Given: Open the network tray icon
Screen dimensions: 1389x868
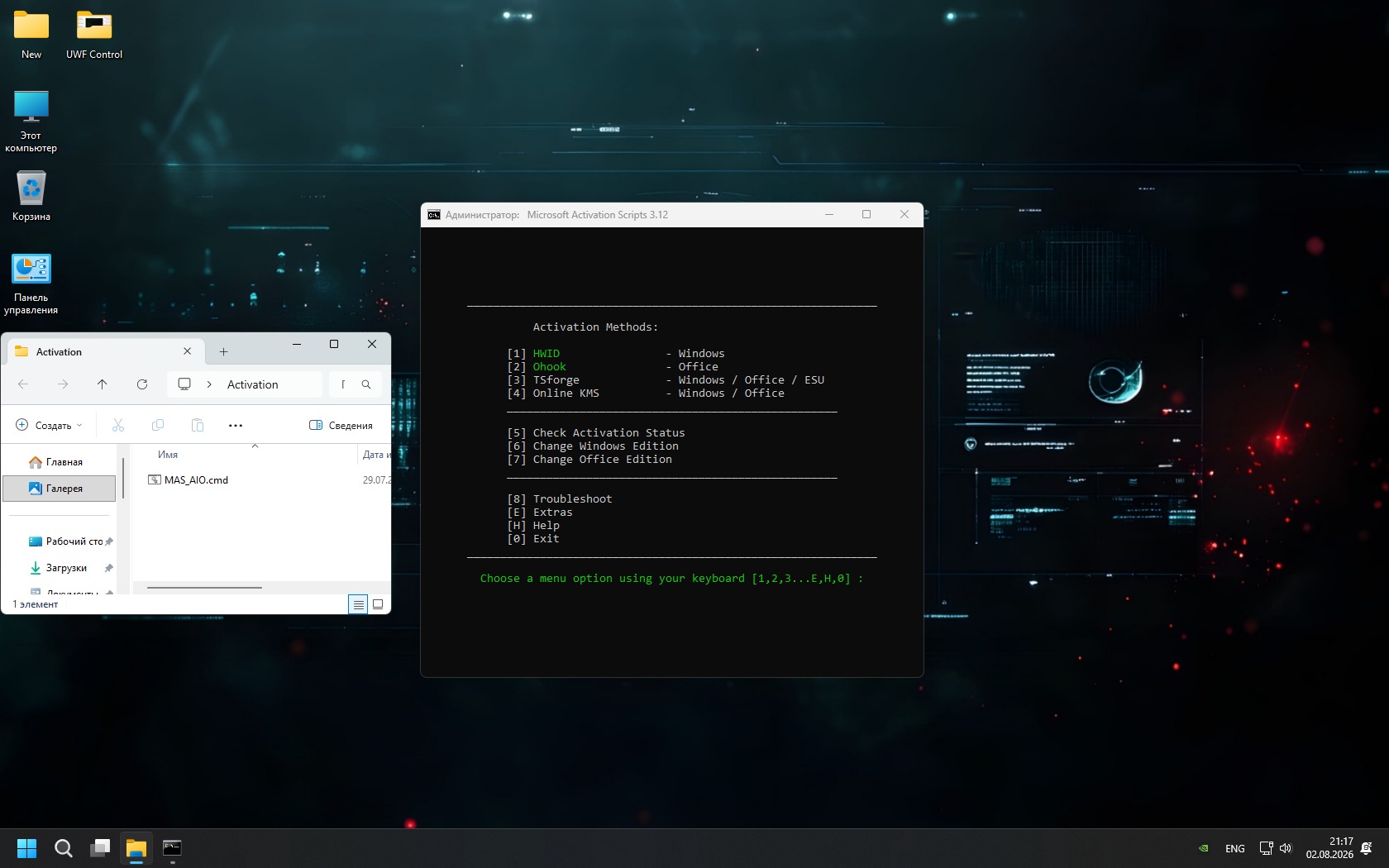Looking at the screenshot, I should point(1266,848).
